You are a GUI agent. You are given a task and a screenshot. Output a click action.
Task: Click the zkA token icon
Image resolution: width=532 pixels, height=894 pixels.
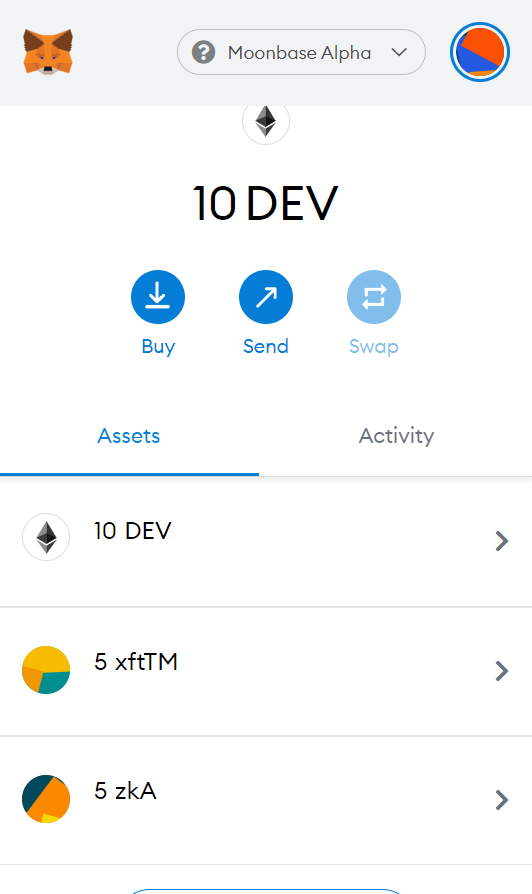pyautogui.click(x=46, y=799)
